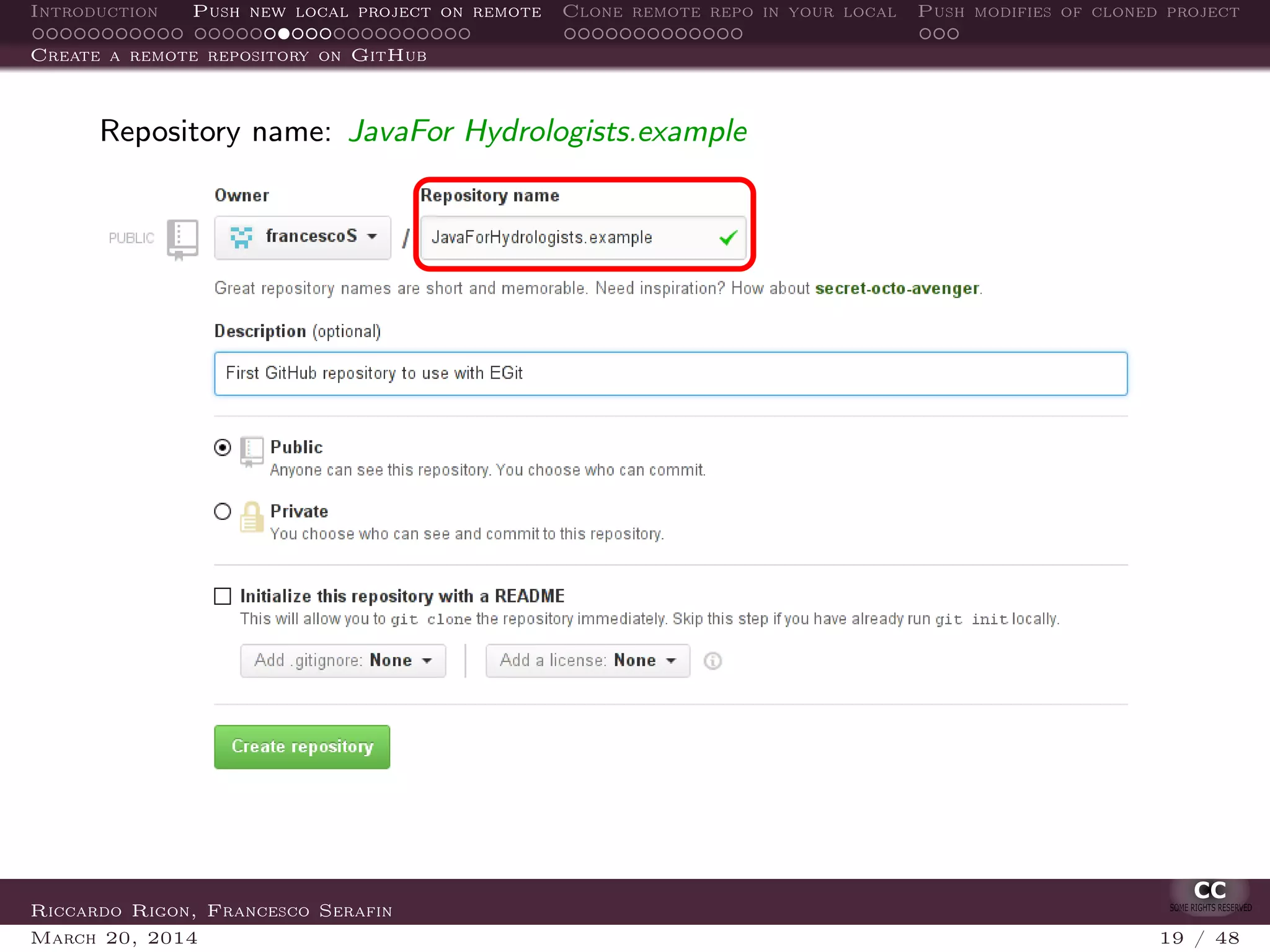The image size is (1270, 952).
Task: Click the green checkmark in repository name field
Action: click(x=728, y=238)
